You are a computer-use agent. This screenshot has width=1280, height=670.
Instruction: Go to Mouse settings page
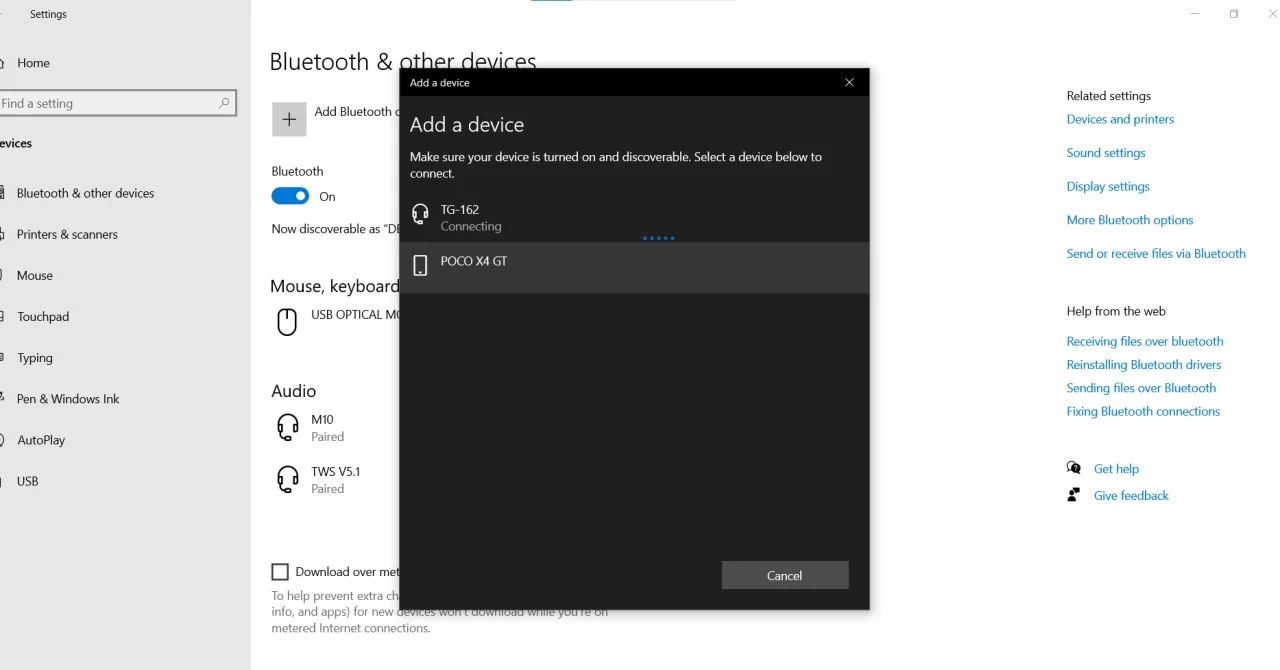click(35, 275)
